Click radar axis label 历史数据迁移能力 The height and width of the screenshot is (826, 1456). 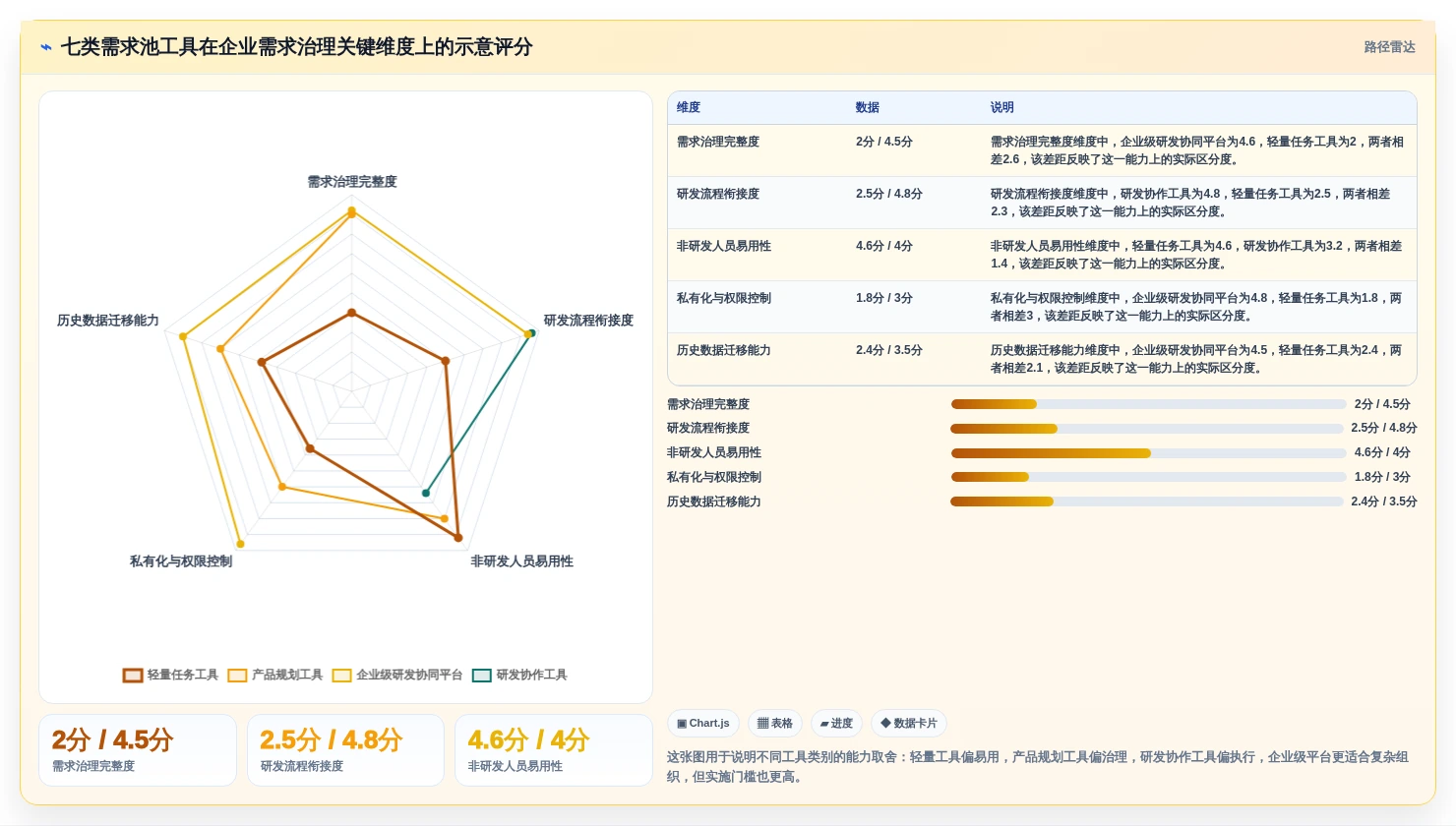point(108,321)
